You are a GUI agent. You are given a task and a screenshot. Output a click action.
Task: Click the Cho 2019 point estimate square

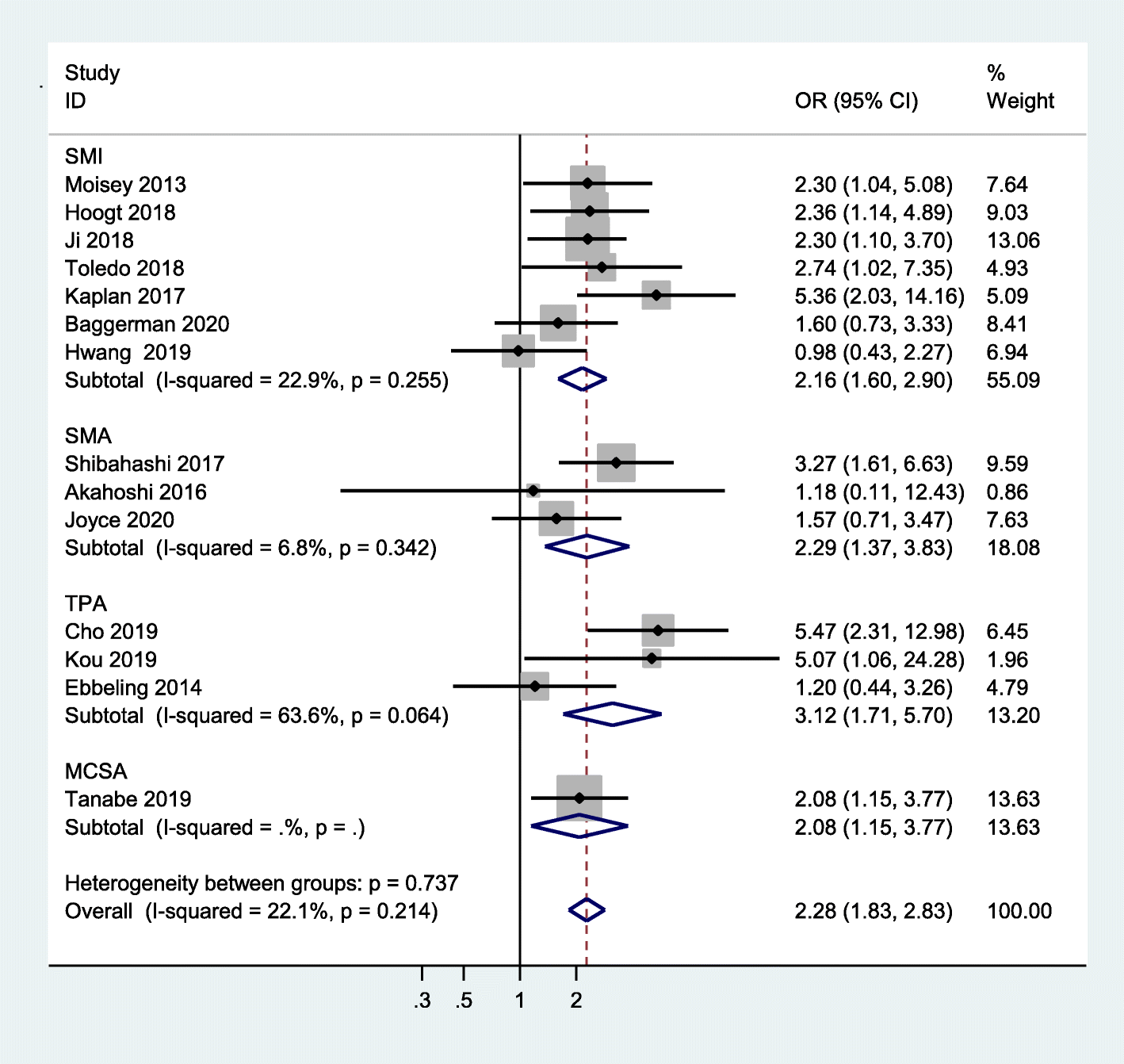click(658, 630)
